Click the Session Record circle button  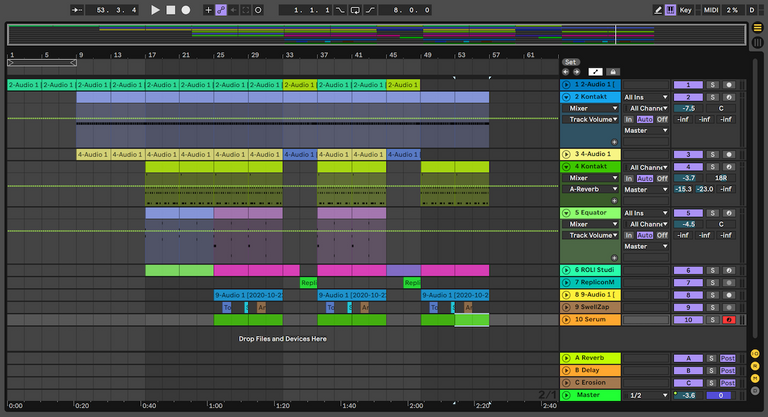click(258, 10)
